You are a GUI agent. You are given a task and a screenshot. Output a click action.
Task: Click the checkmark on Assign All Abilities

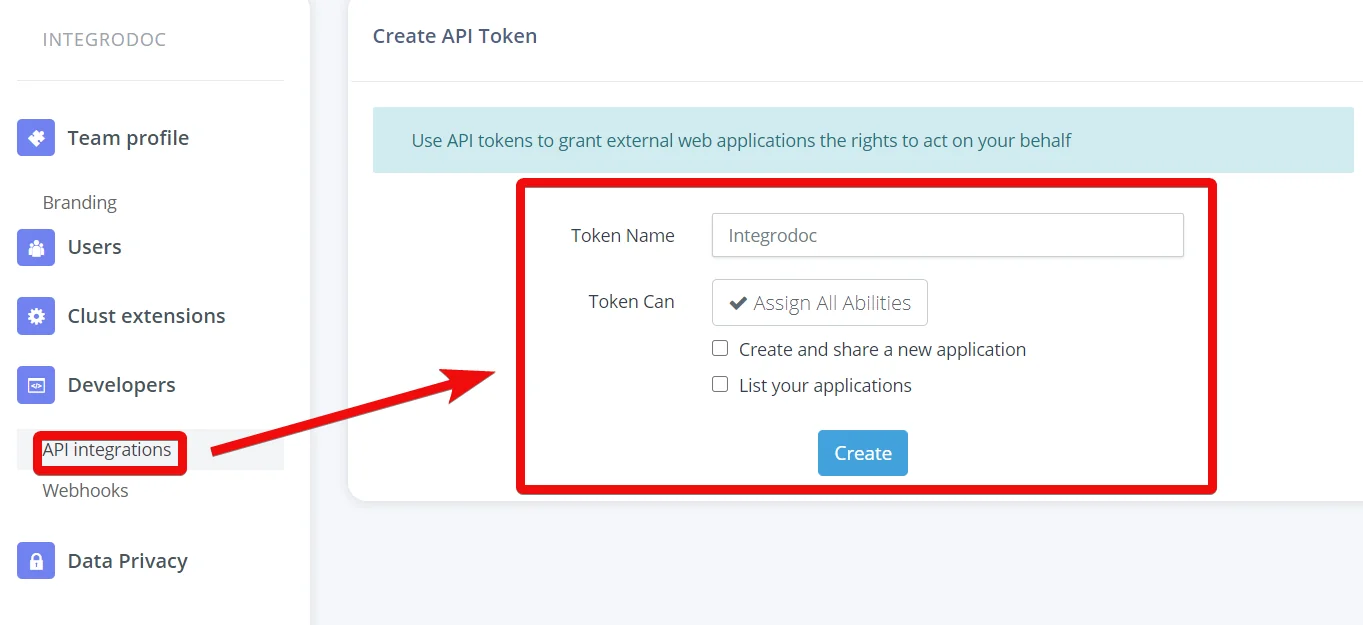pyautogui.click(x=738, y=303)
